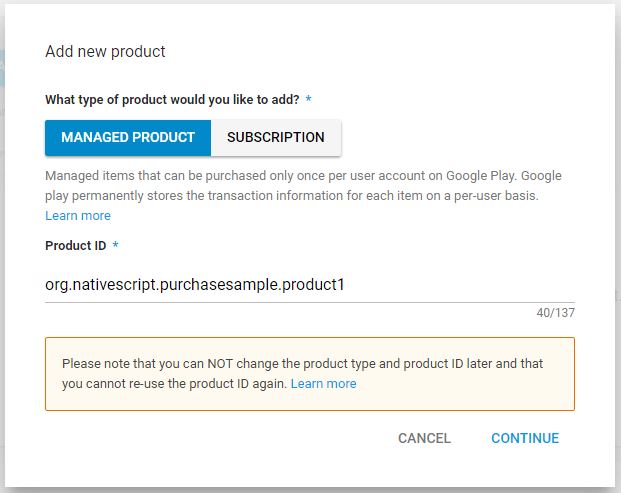The height and width of the screenshot is (493, 621).
Task: Click the Add new product dialog title
Action: [x=105, y=51]
